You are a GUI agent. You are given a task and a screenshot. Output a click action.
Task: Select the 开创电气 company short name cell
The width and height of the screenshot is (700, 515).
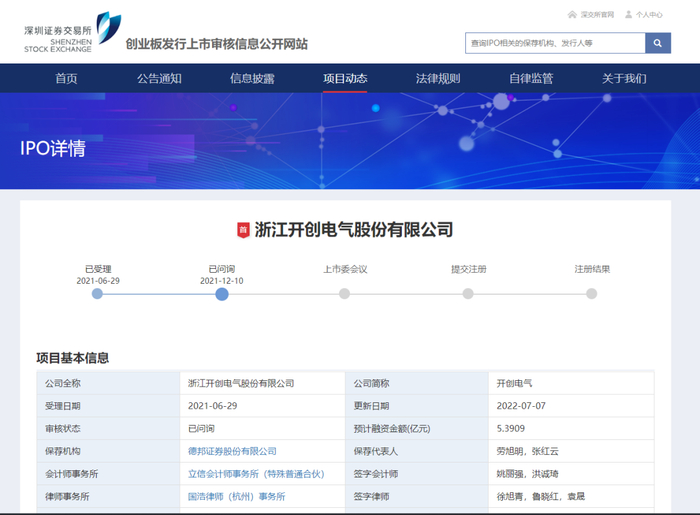pos(571,383)
